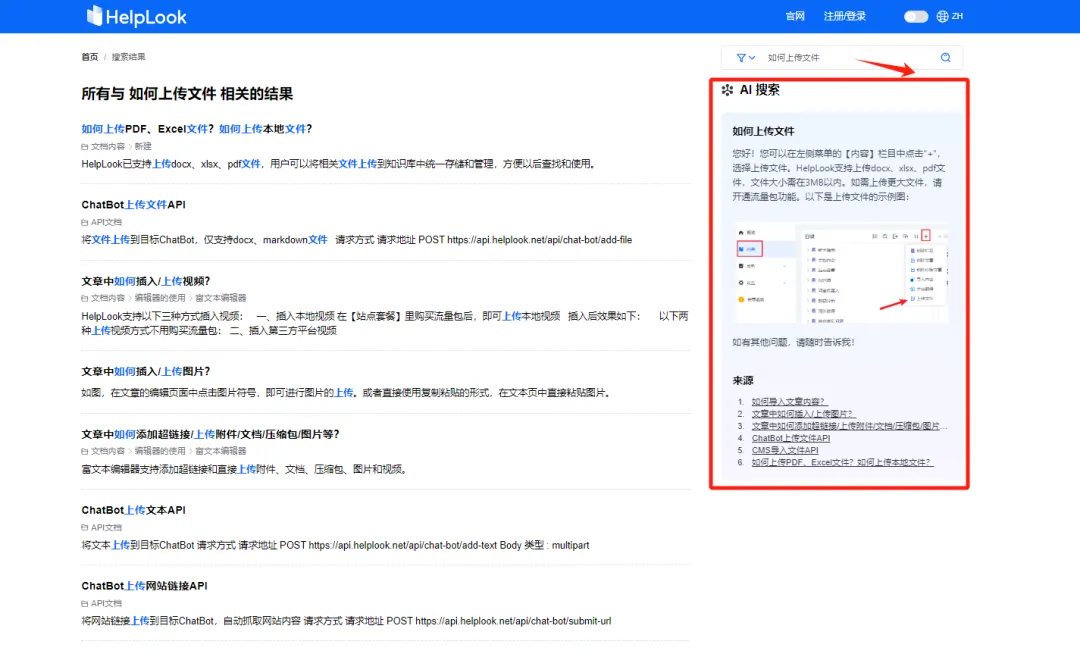Click folder icon under ChatBot上传文件API result
The height and width of the screenshot is (657, 1080).
coord(85,222)
